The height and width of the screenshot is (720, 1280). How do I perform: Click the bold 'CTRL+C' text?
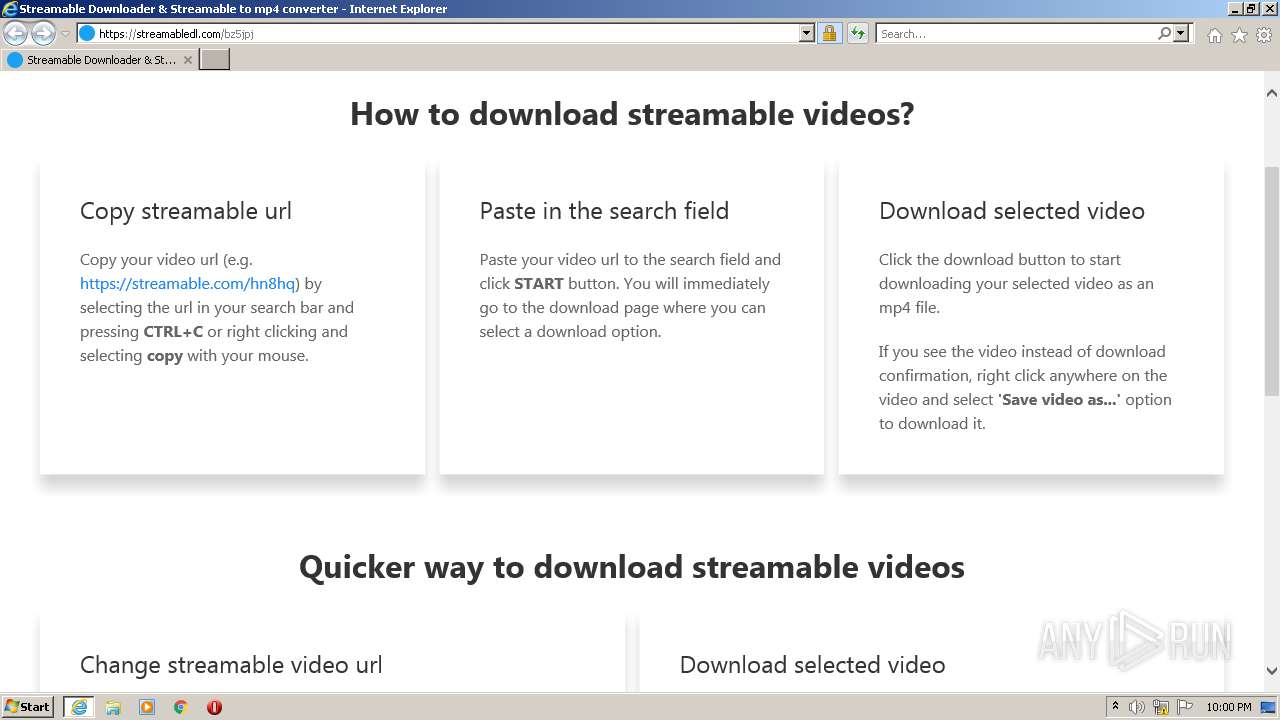point(173,331)
